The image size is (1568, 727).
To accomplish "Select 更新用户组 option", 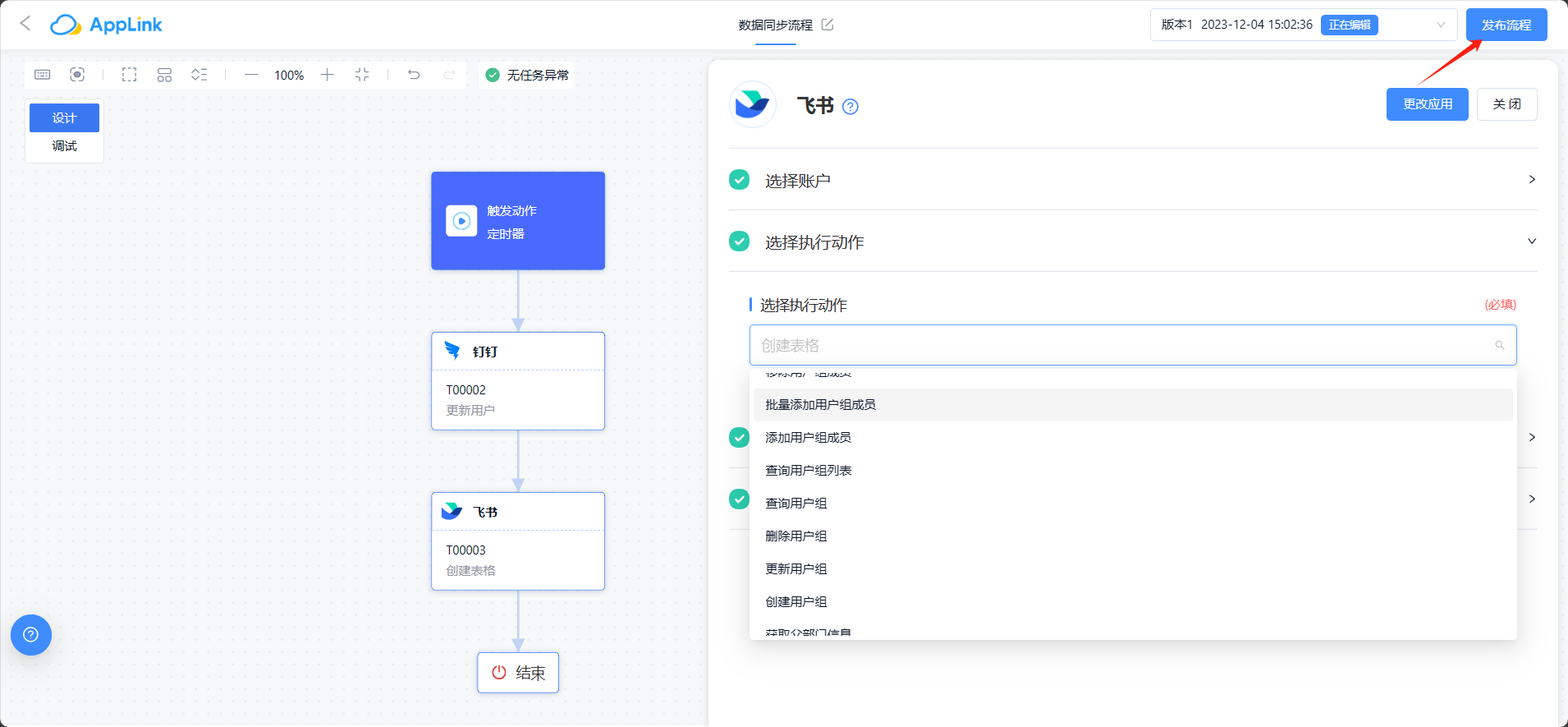I will click(1133, 569).
